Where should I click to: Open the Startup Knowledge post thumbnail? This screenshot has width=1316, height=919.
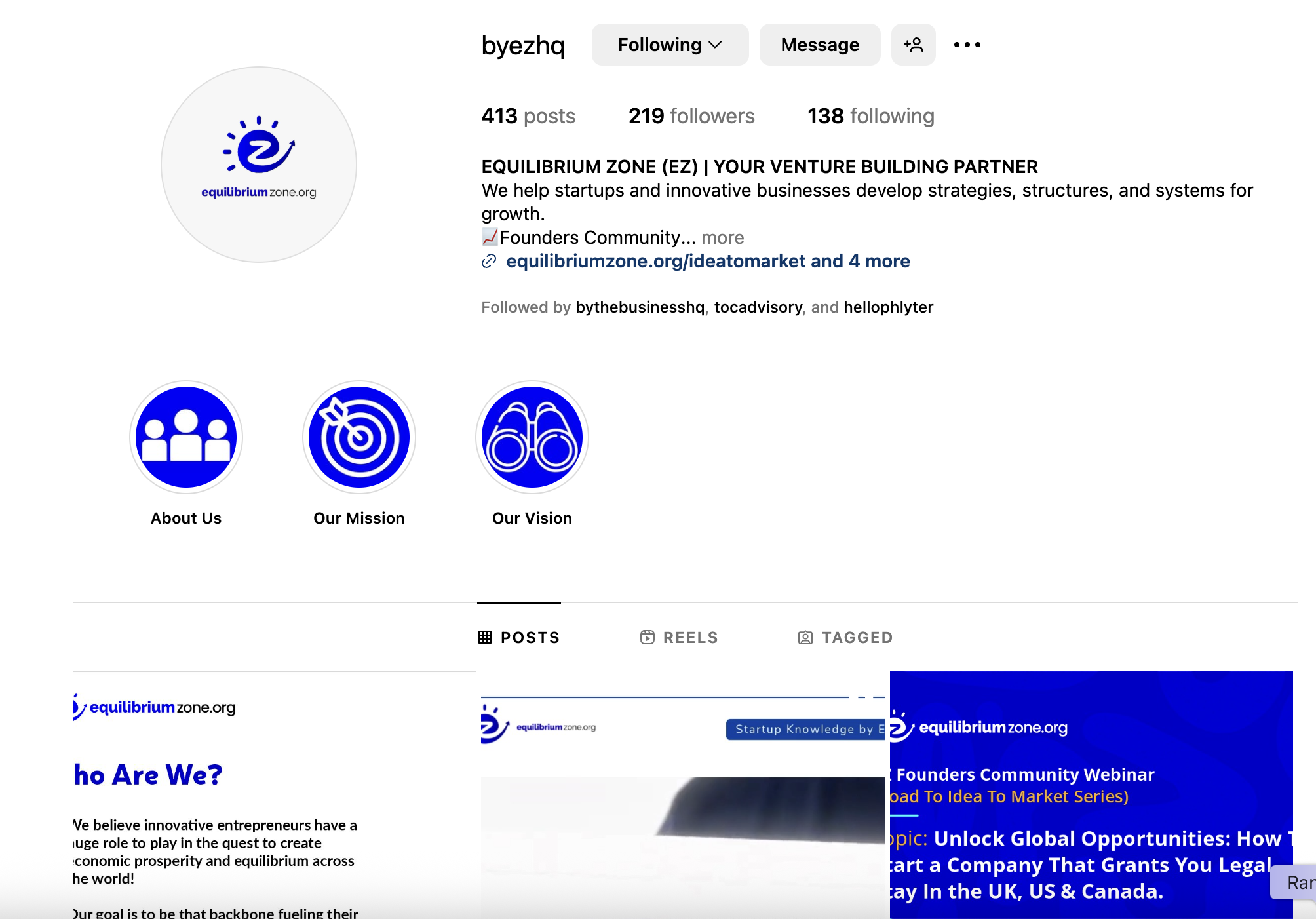[683, 794]
